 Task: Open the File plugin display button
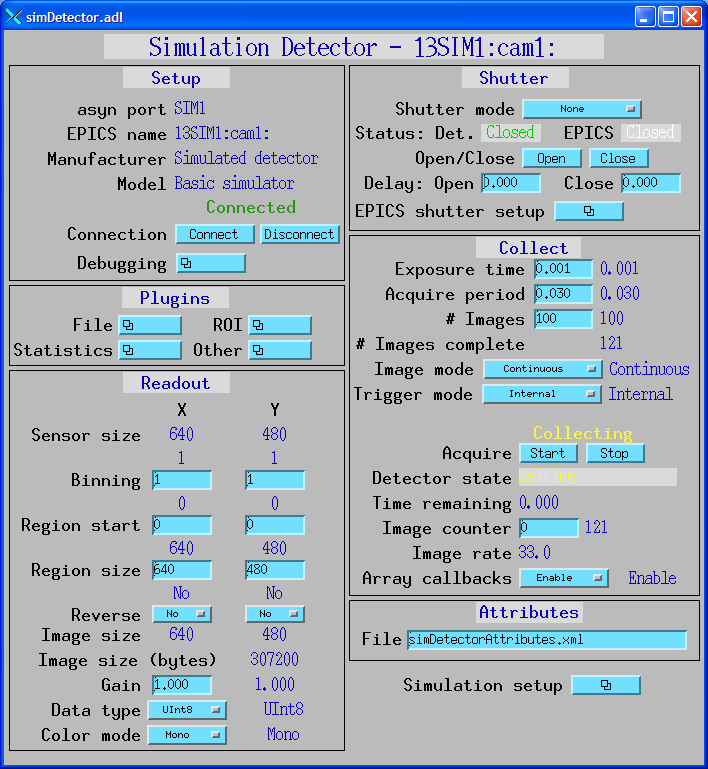[x=150, y=325]
